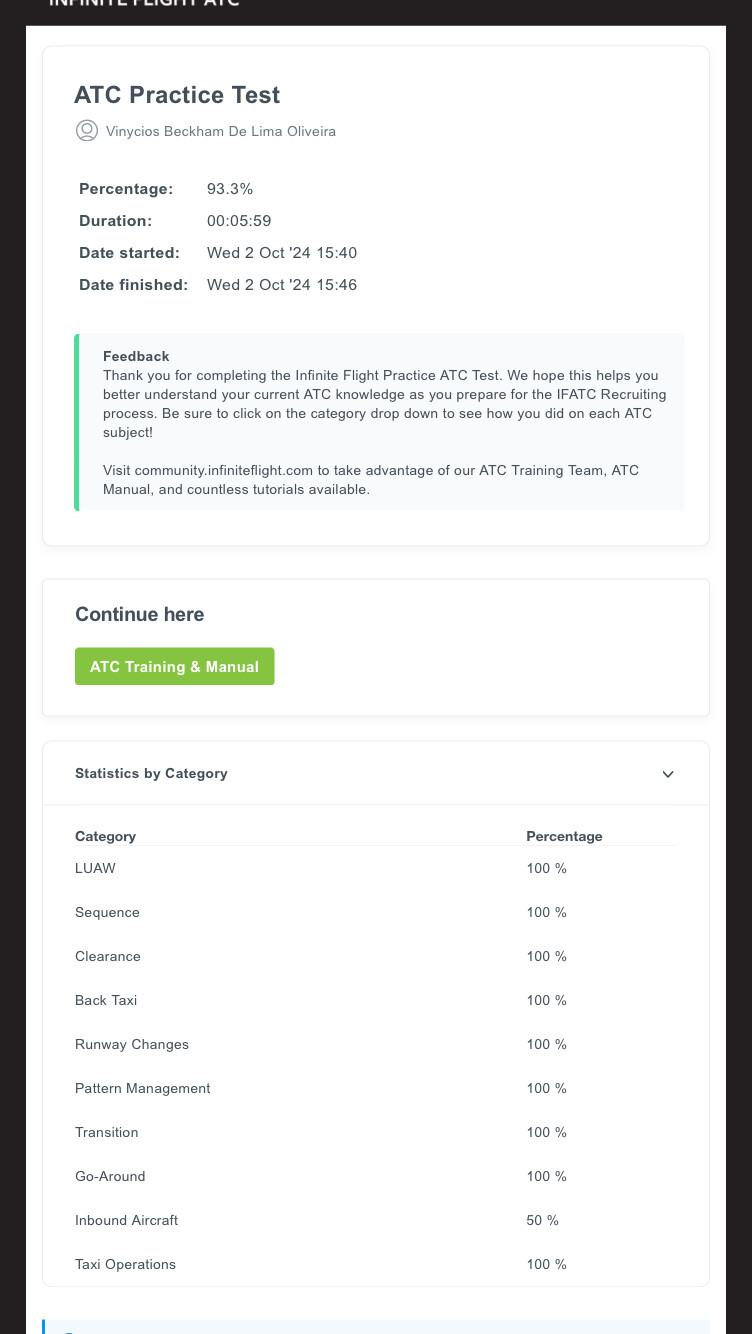Select the Transition category row
This screenshot has width=752, height=1334.
click(x=107, y=1132)
